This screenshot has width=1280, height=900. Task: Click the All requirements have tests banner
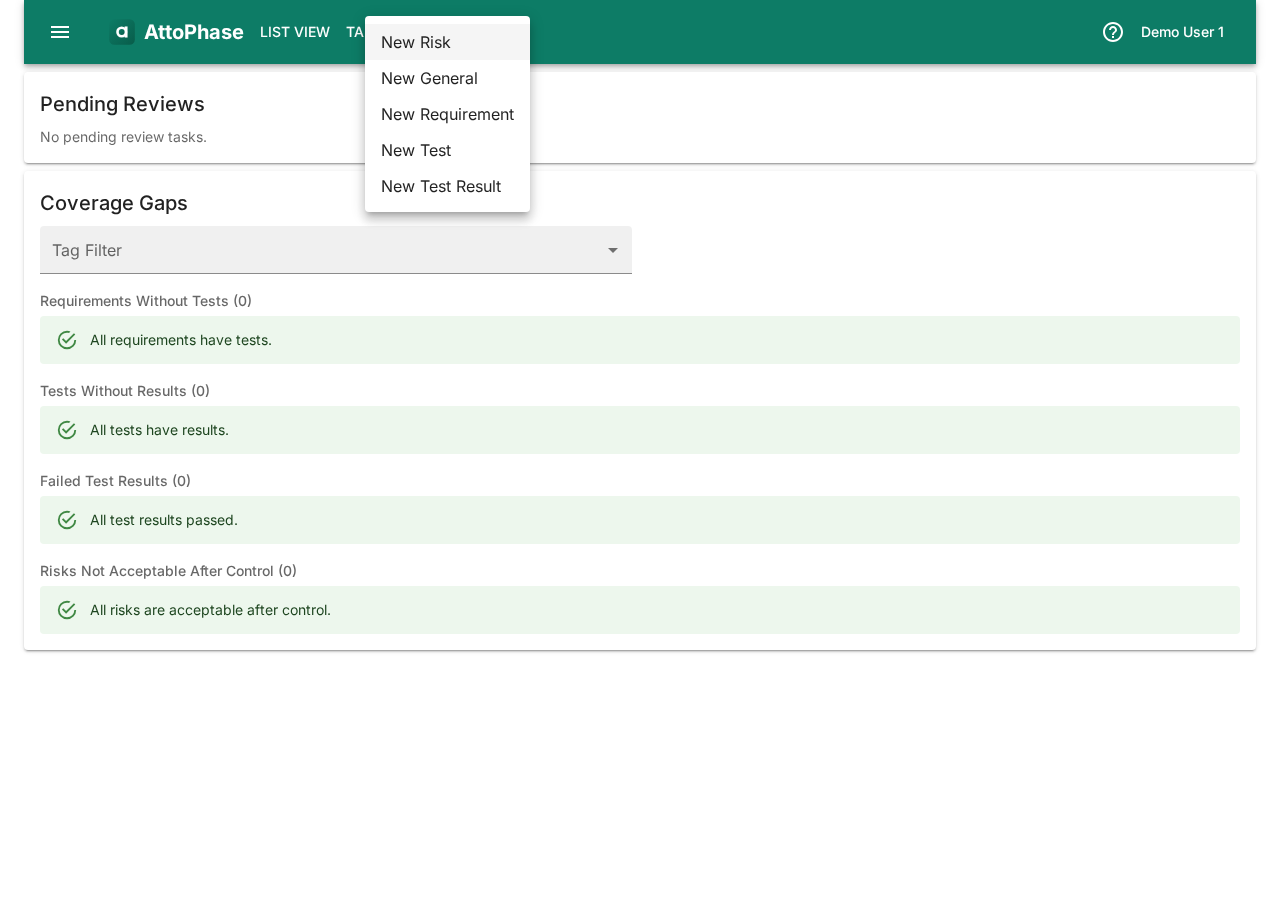tap(640, 339)
